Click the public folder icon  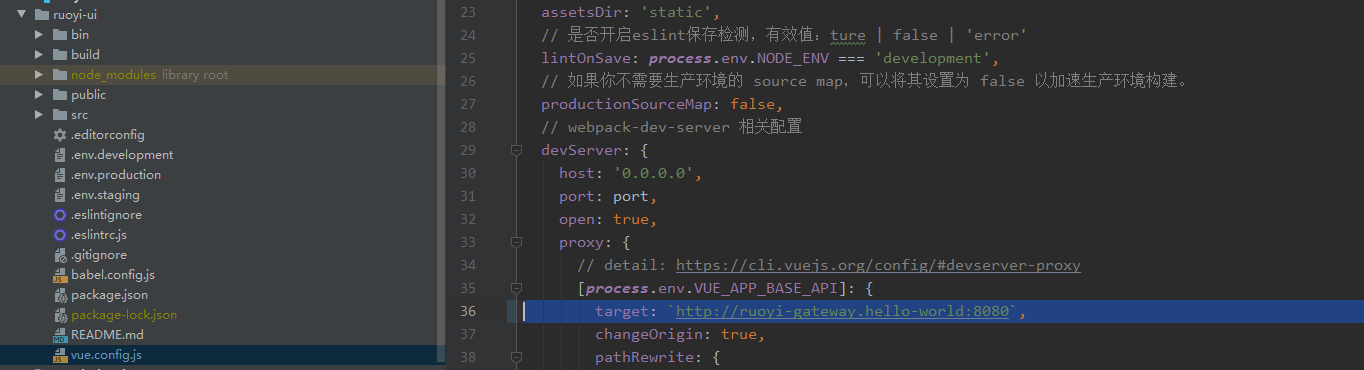pyautogui.click(x=60, y=95)
